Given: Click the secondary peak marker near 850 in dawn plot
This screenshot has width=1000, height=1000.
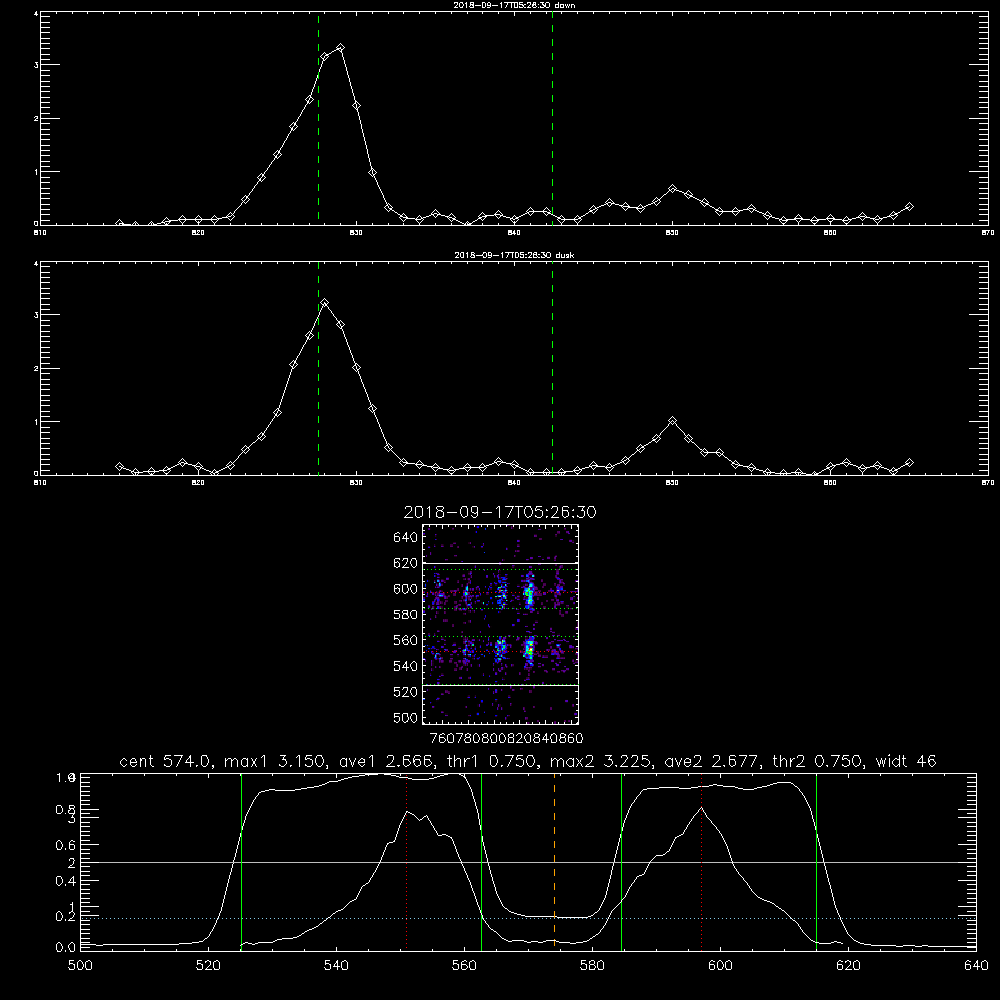Looking at the screenshot, I should [x=672, y=189].
